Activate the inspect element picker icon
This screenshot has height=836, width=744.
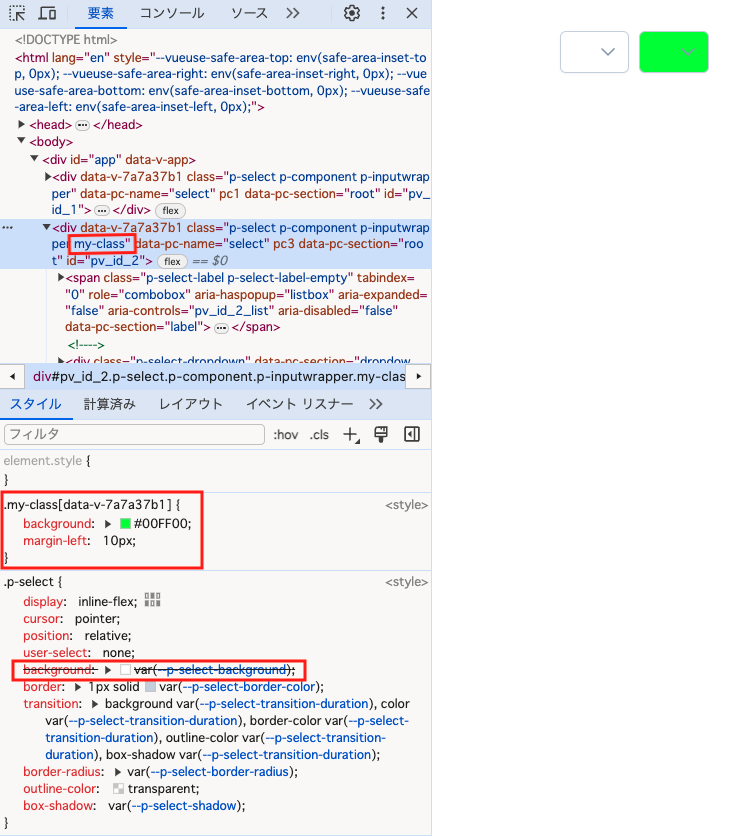[x=17, y=13]
